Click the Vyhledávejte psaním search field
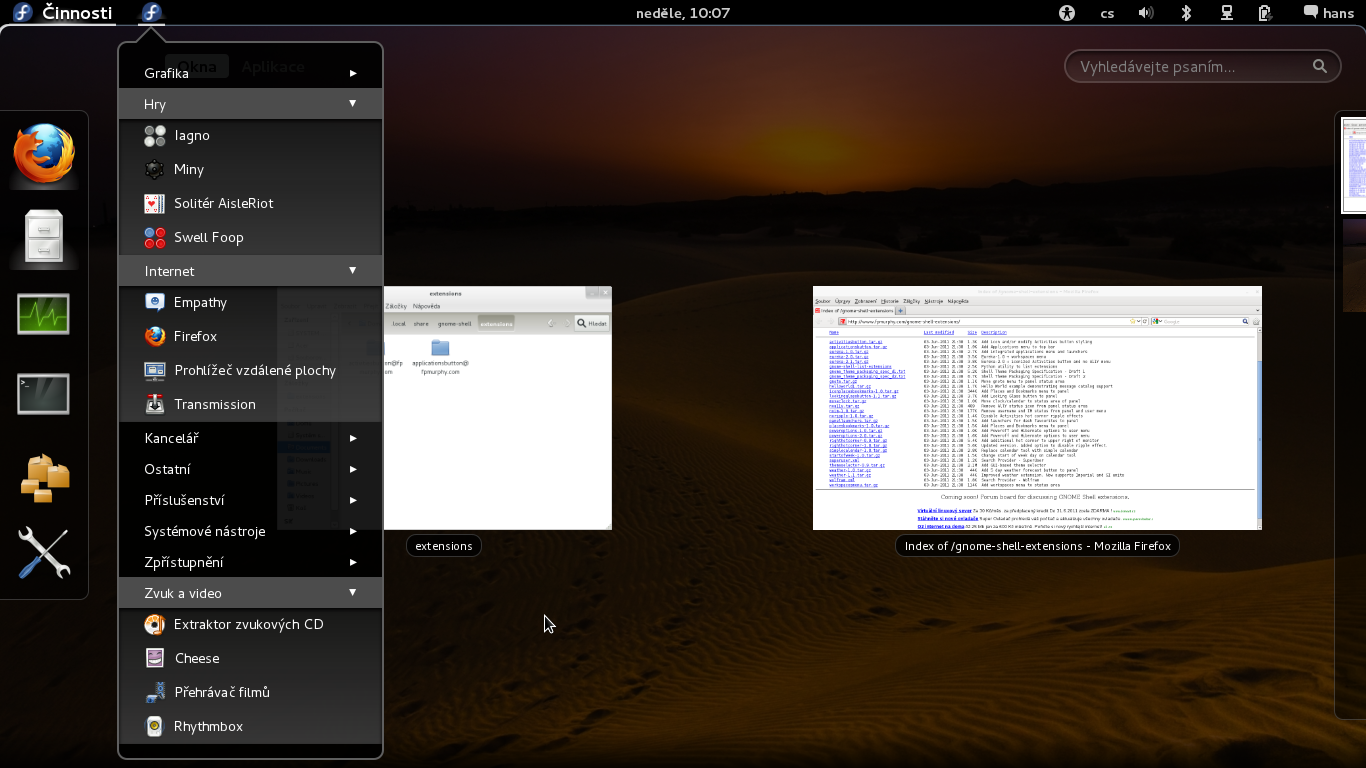 [1202, 66]
